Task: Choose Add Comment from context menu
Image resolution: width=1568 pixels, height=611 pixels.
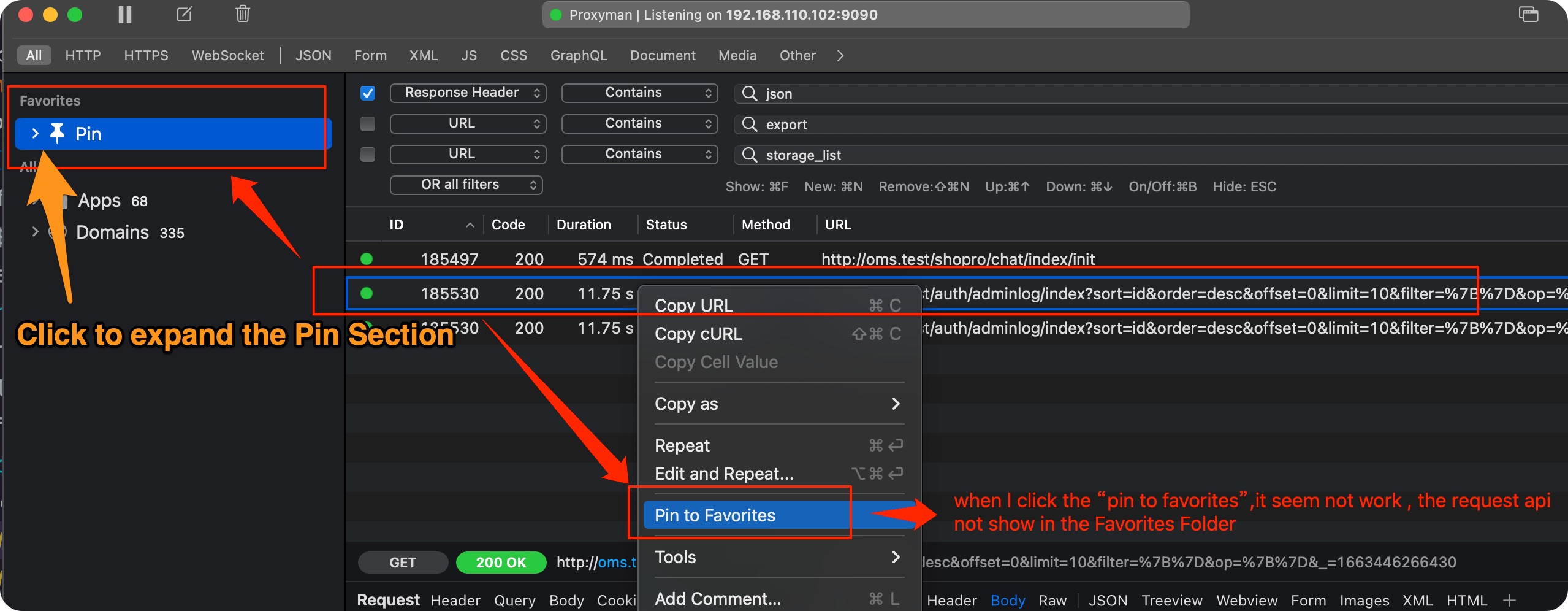Action: tap(779, 599)
